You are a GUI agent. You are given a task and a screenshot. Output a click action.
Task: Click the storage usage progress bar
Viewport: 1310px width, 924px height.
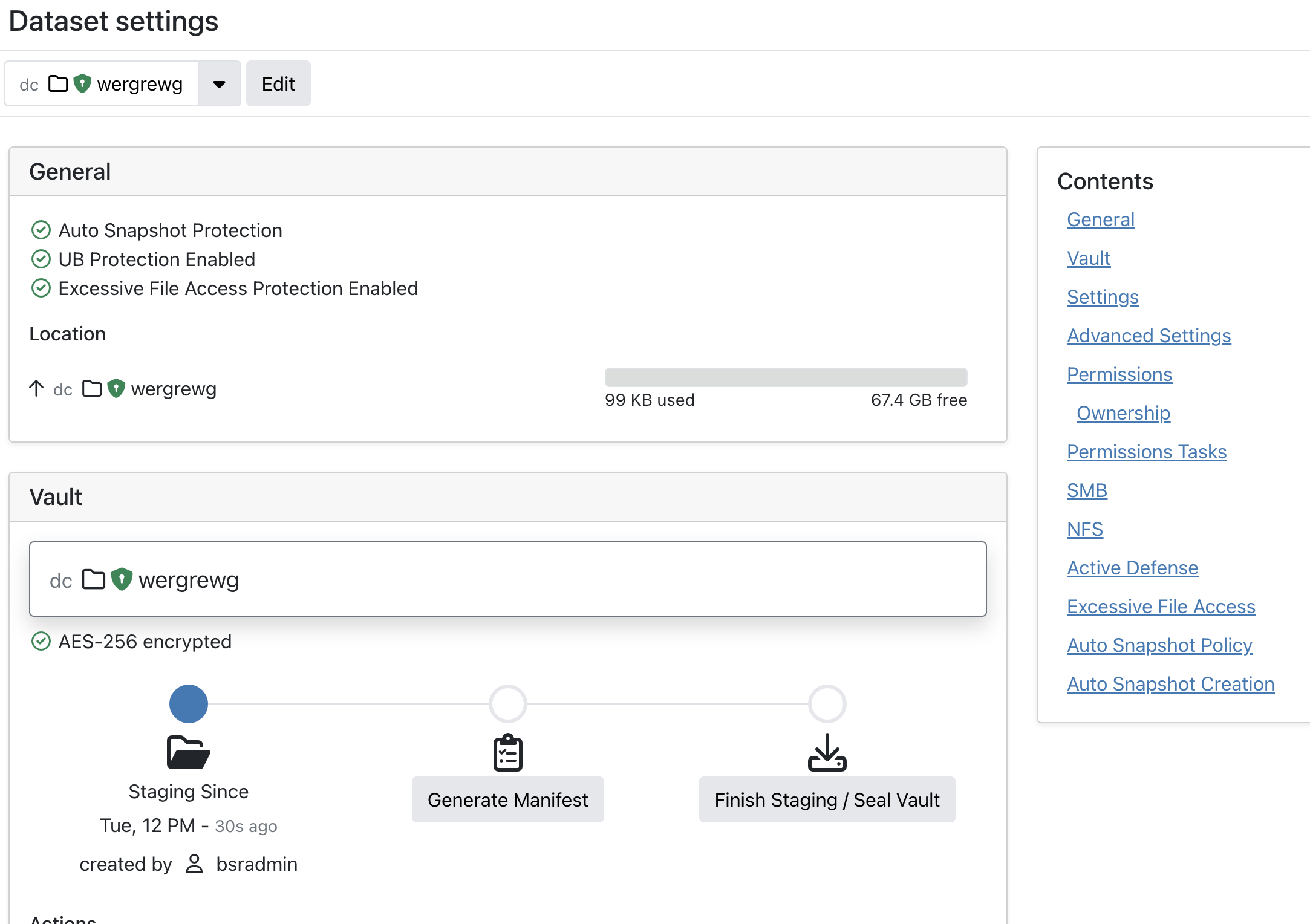pos(786,377)
